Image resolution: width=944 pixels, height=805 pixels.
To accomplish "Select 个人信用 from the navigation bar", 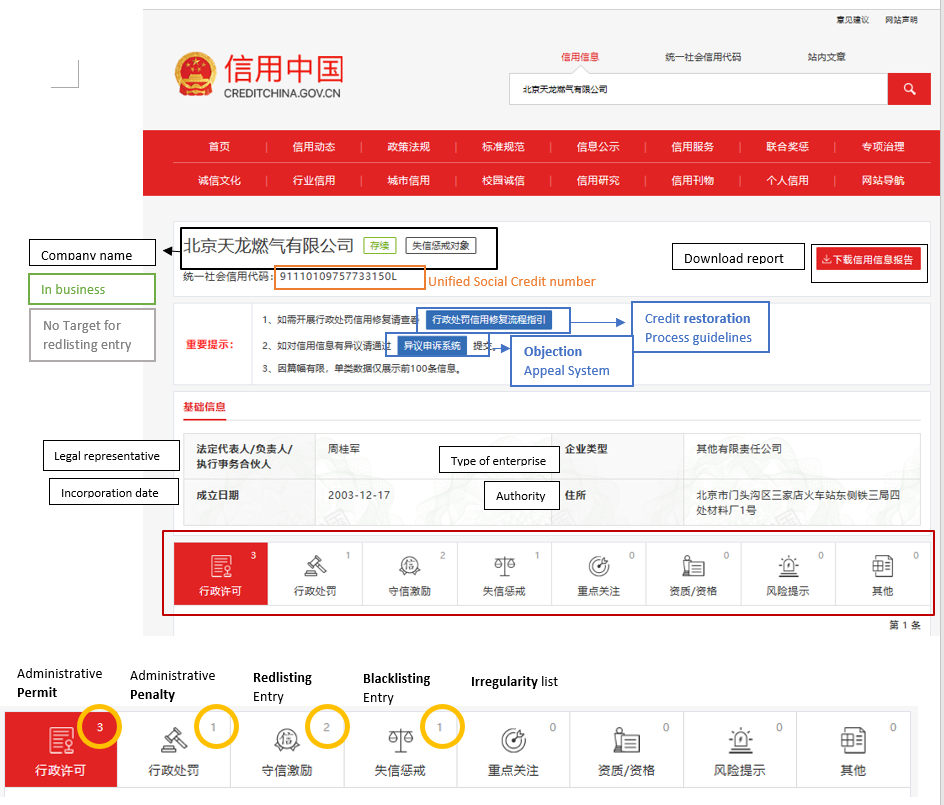I will [787, 181].
